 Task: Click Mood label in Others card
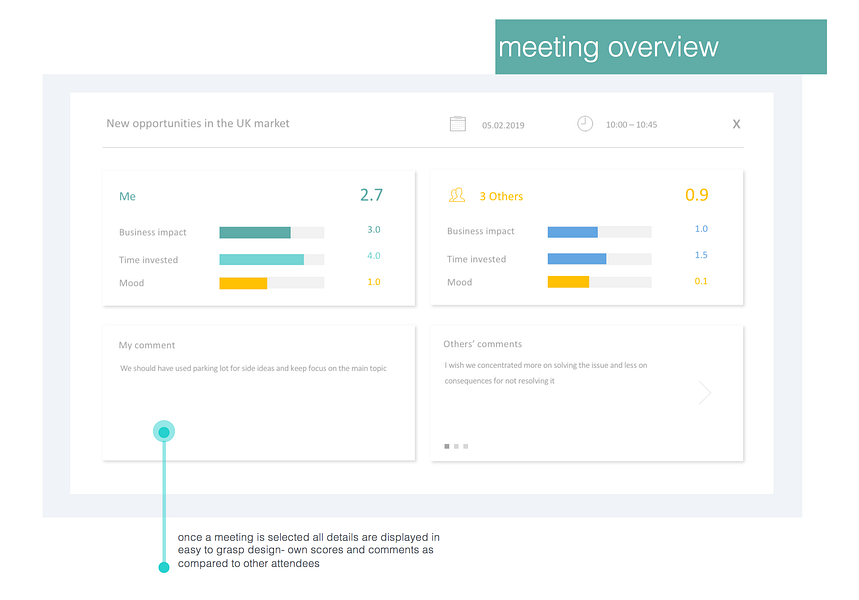[459, 282]
